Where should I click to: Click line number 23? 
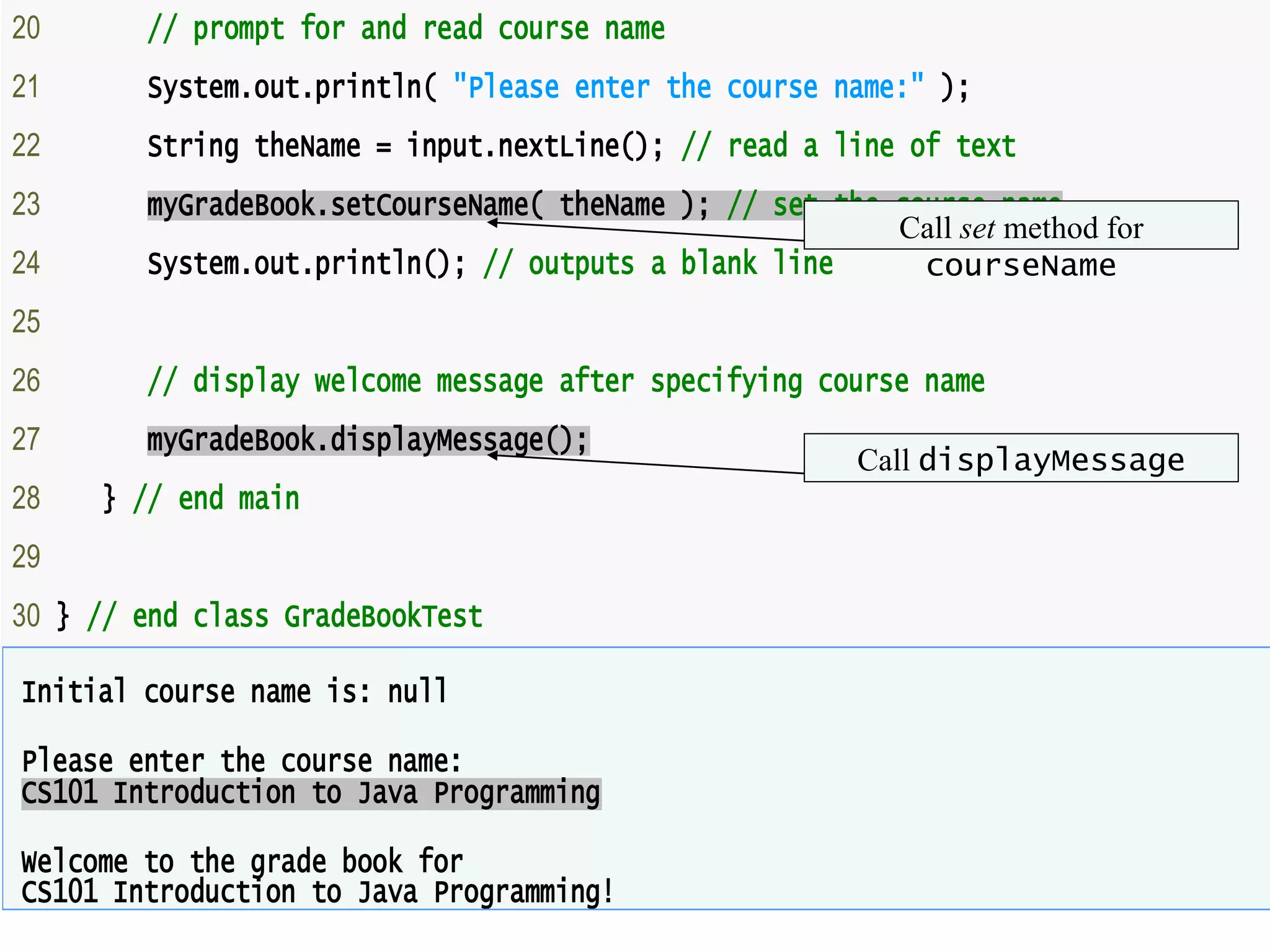coord(26,205)
